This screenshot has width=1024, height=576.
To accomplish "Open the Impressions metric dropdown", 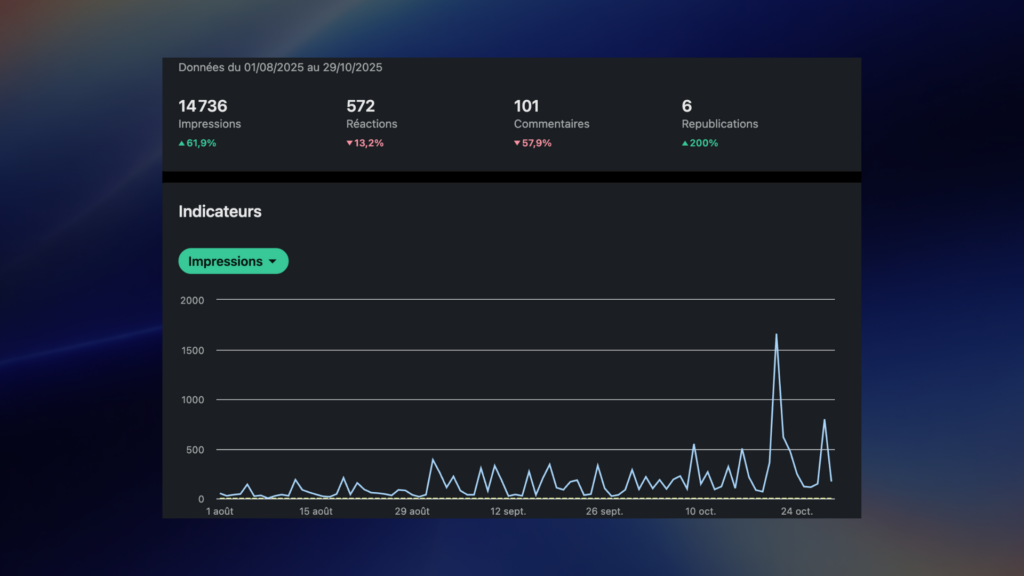I will tap(233, 261).
